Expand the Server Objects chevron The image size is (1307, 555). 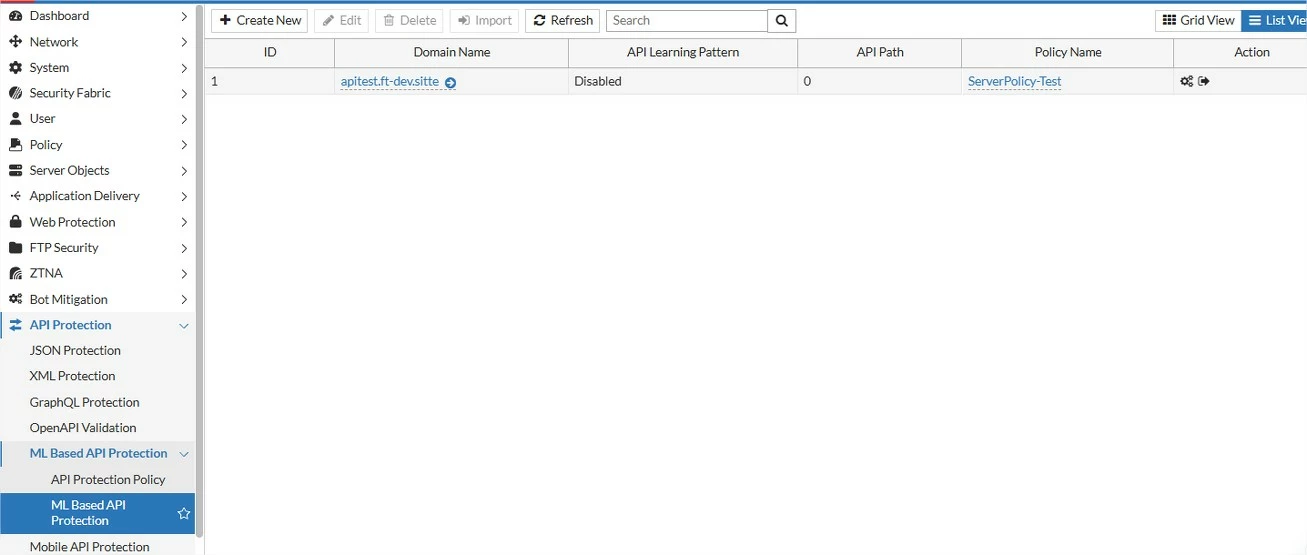coord(184,171)
